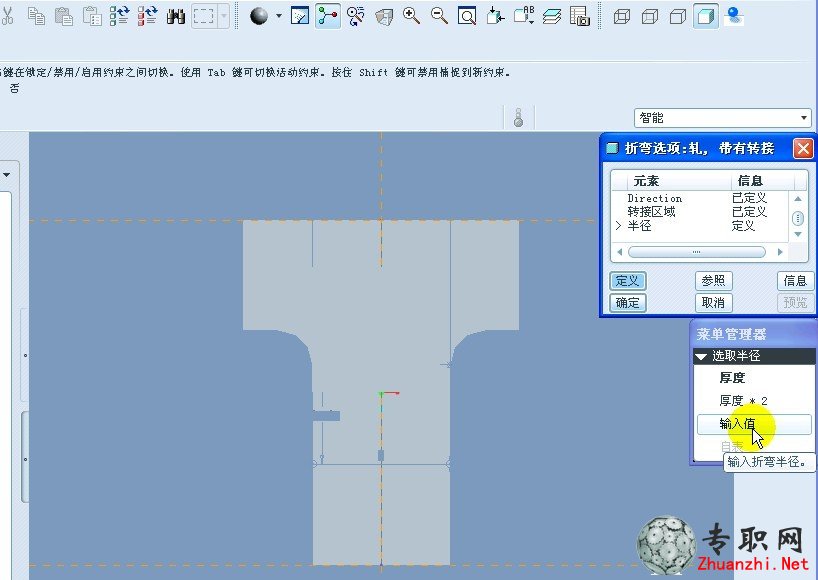Image resolution: width=818 pixels, height=580 pixels.
Task: Choose 输入值 menu option
Action: [x=754, y=425]
